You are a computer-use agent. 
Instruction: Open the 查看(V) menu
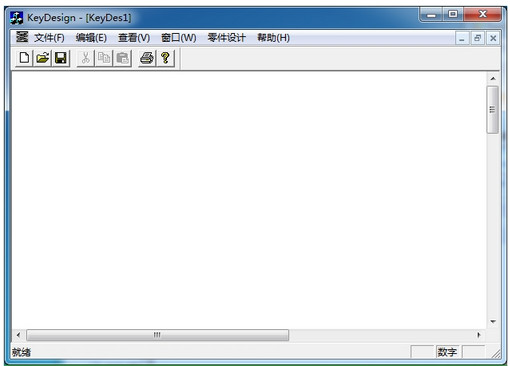tap(134, 38)
